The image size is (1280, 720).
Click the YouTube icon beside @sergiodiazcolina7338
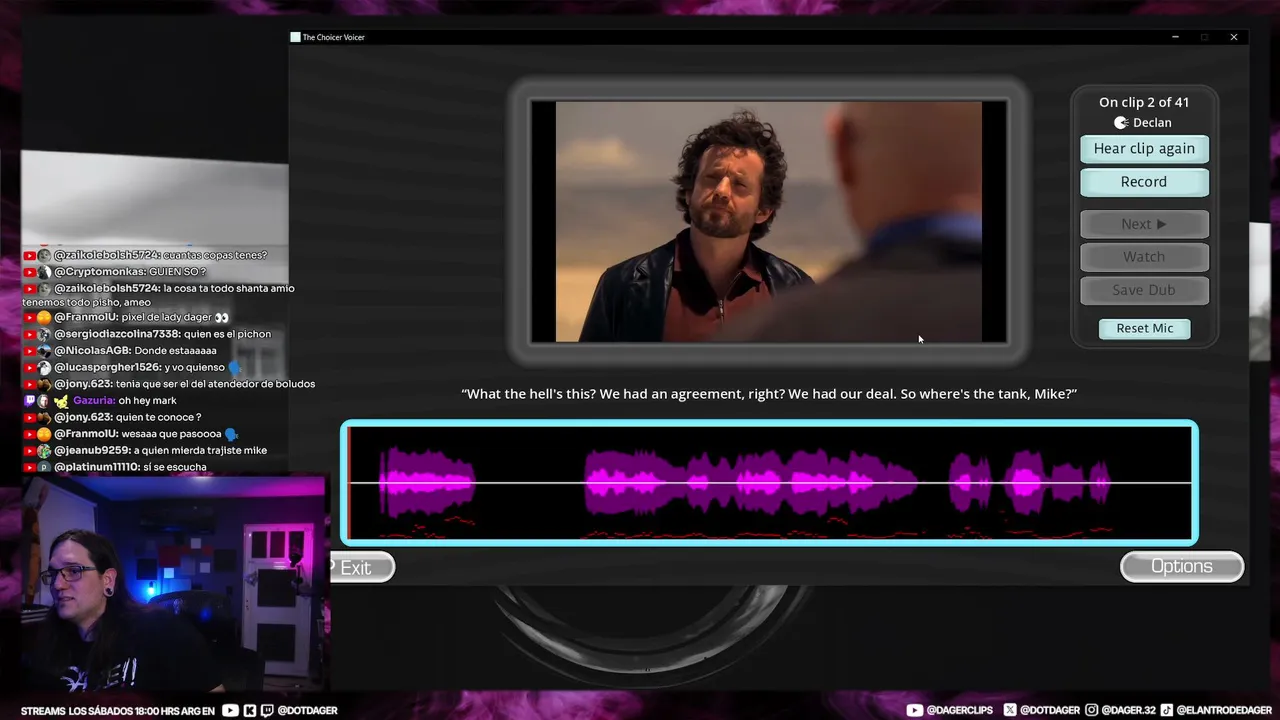point(29,334)
